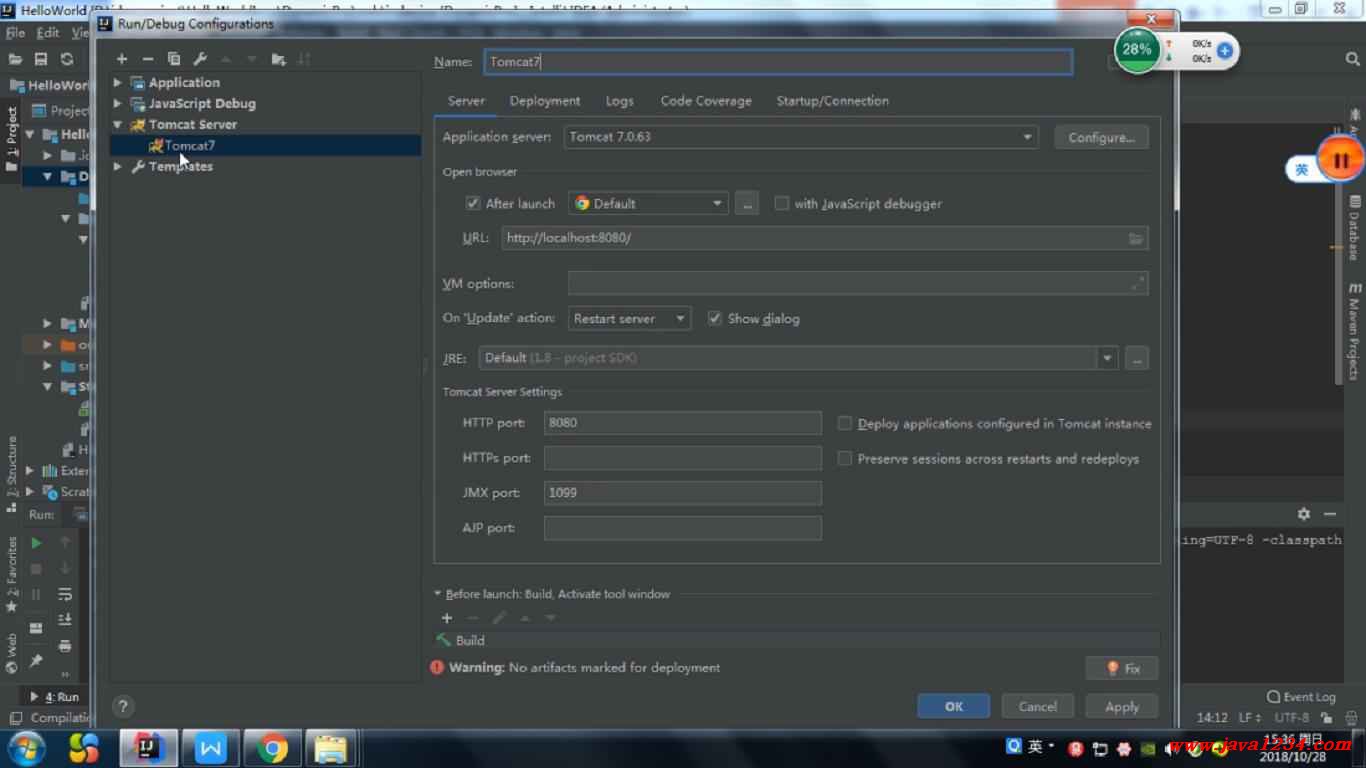Open the browser Default dropdown
The image size is (1366, 768).
click(647, 203)
